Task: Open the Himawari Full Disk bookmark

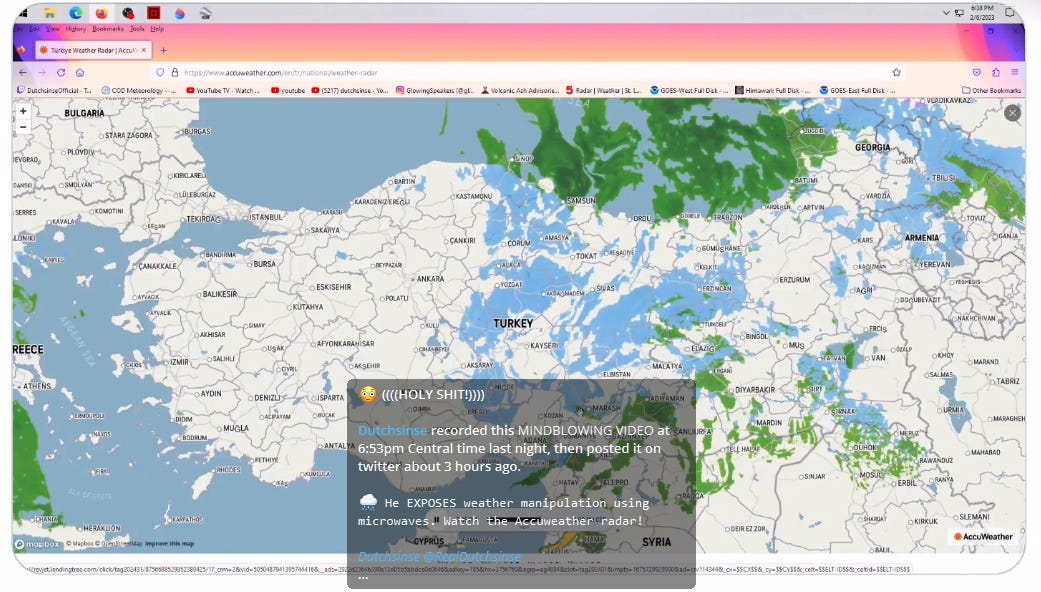Action: click(773, 90)
